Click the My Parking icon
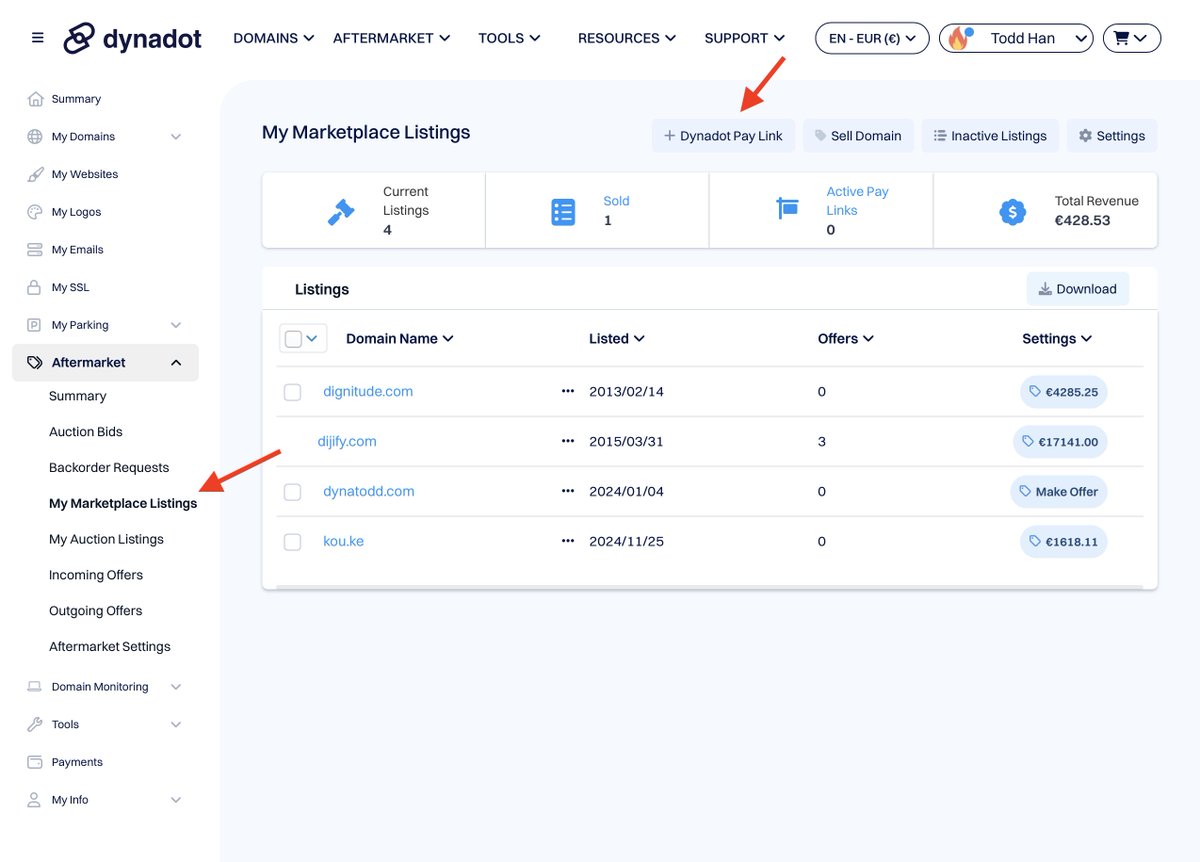This screenshot has height=862, width=1200. coord(34,325)
